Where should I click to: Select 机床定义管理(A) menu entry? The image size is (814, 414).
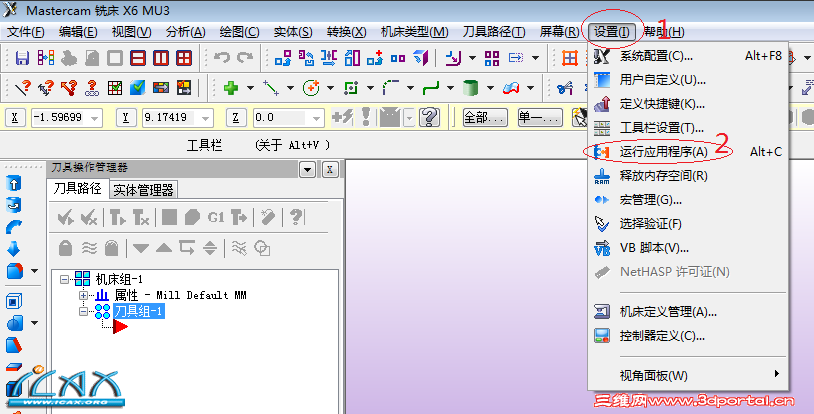point(687,312)
